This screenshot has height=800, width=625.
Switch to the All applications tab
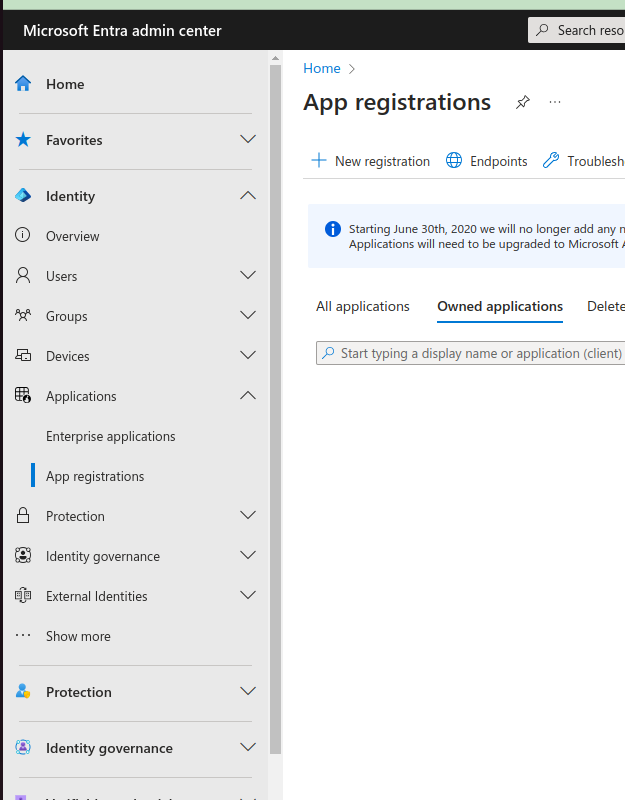pyautogui.click(x=363, y=306)
